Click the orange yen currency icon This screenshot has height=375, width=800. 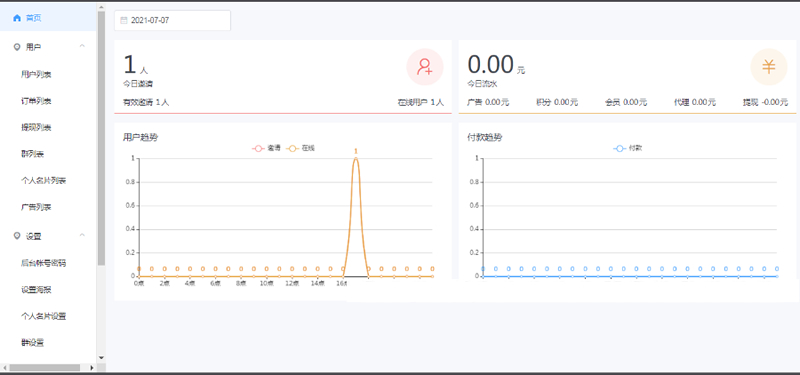[768, 67]
